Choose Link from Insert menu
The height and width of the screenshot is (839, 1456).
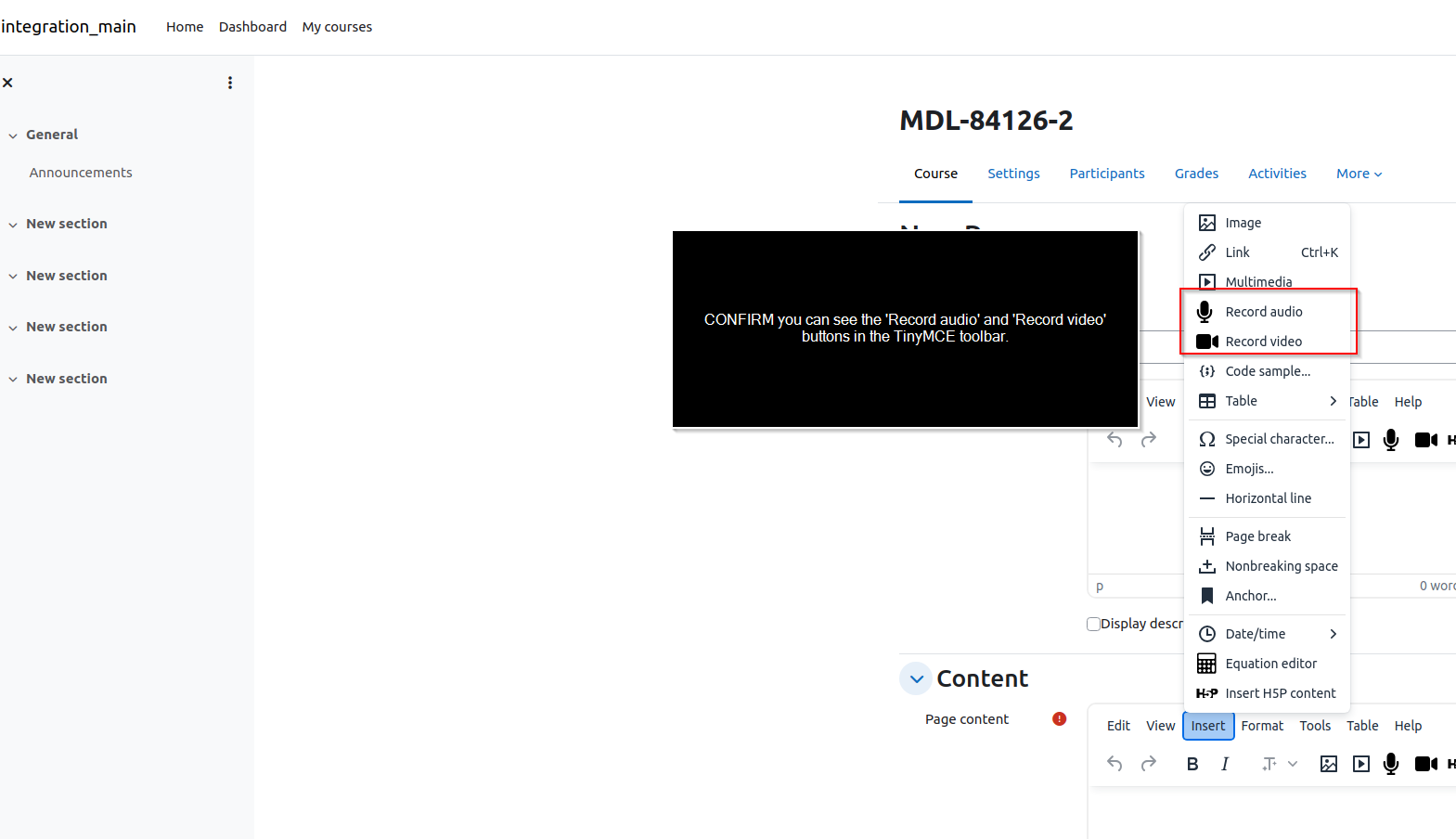(x=1268, y=252)
